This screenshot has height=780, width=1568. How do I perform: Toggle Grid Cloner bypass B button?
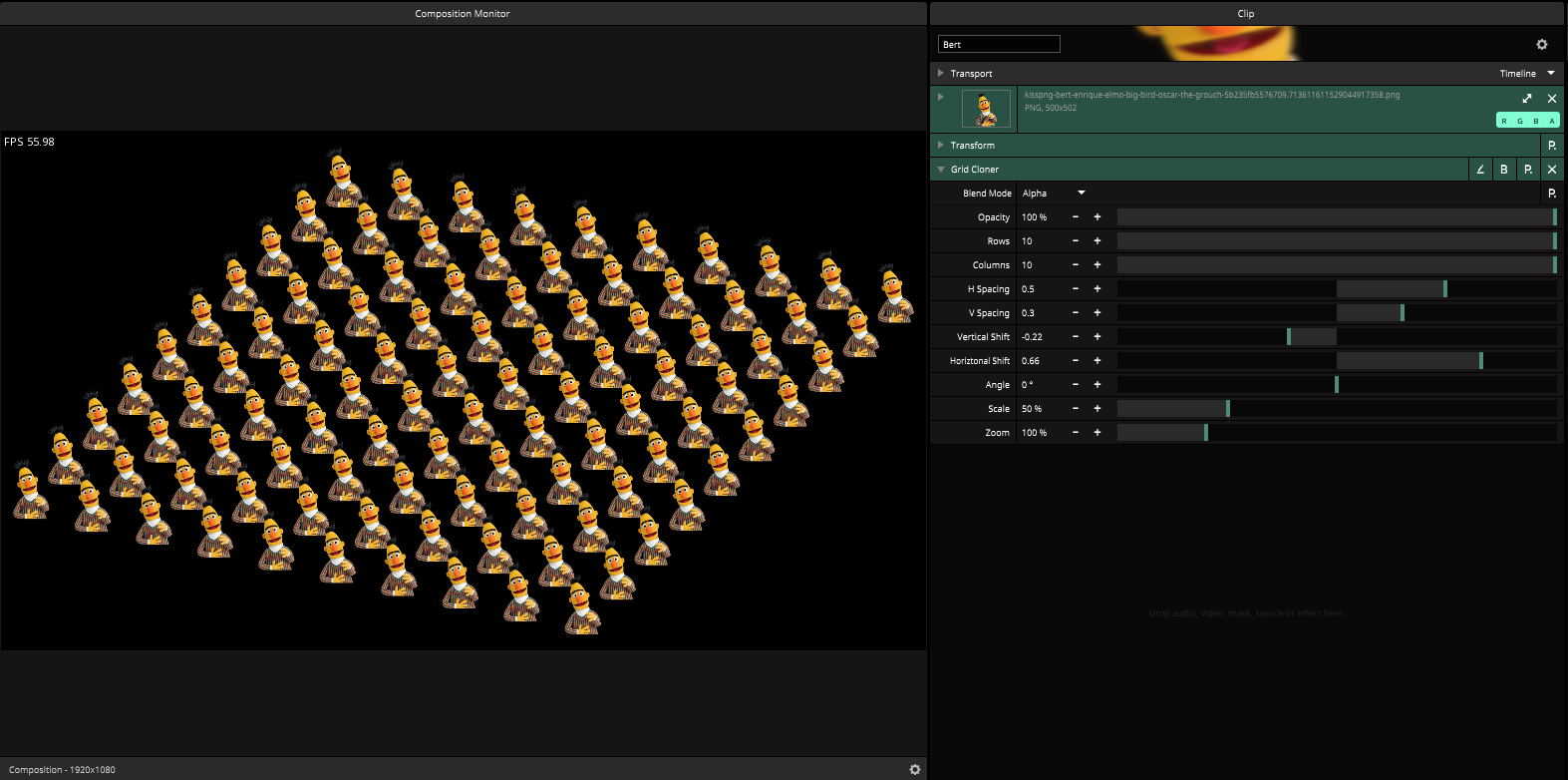pos(1504,170)
